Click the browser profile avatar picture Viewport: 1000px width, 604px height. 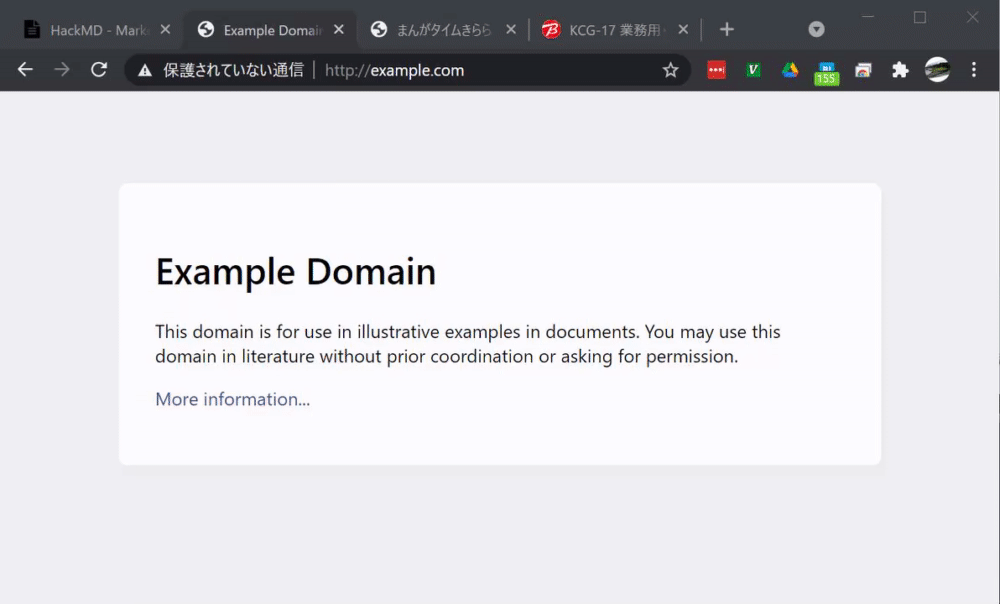point(937,70)
